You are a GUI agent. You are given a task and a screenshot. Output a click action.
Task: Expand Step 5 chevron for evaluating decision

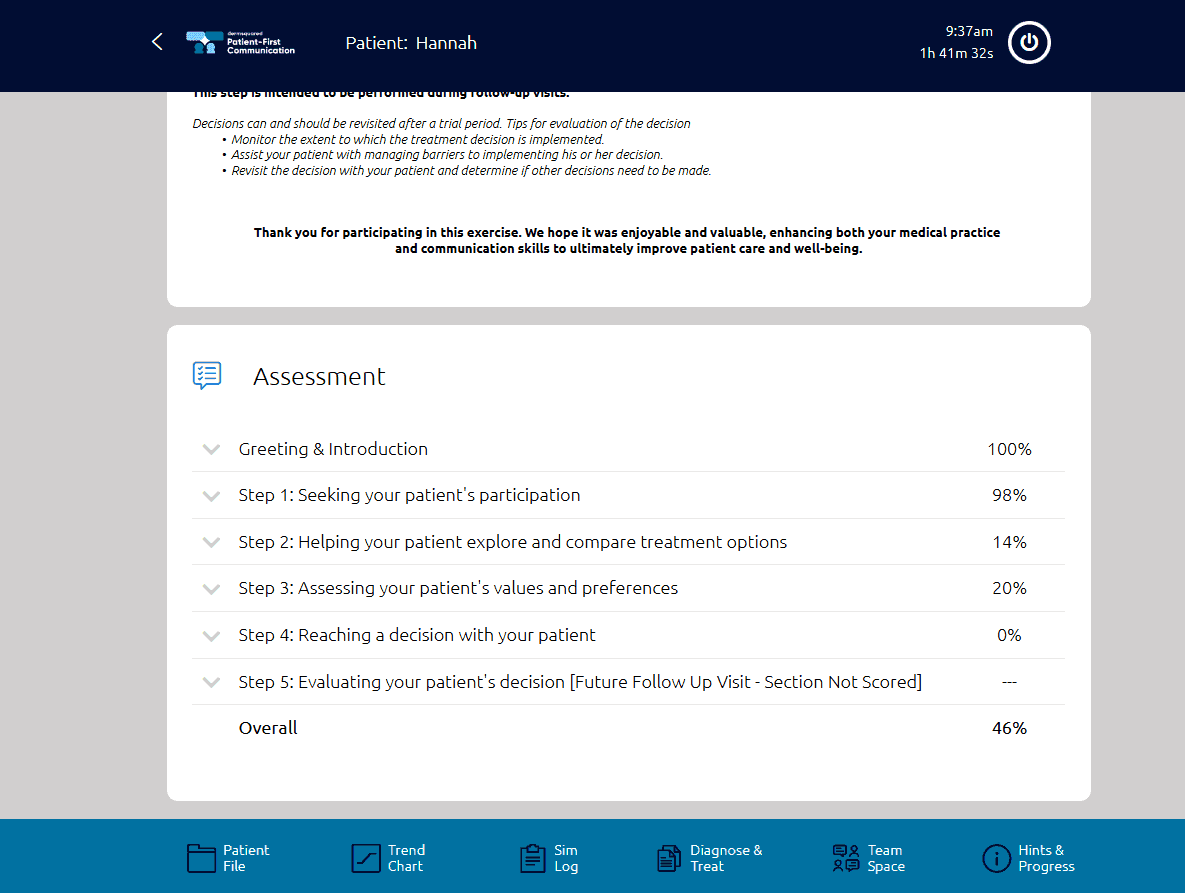[211, 683]
